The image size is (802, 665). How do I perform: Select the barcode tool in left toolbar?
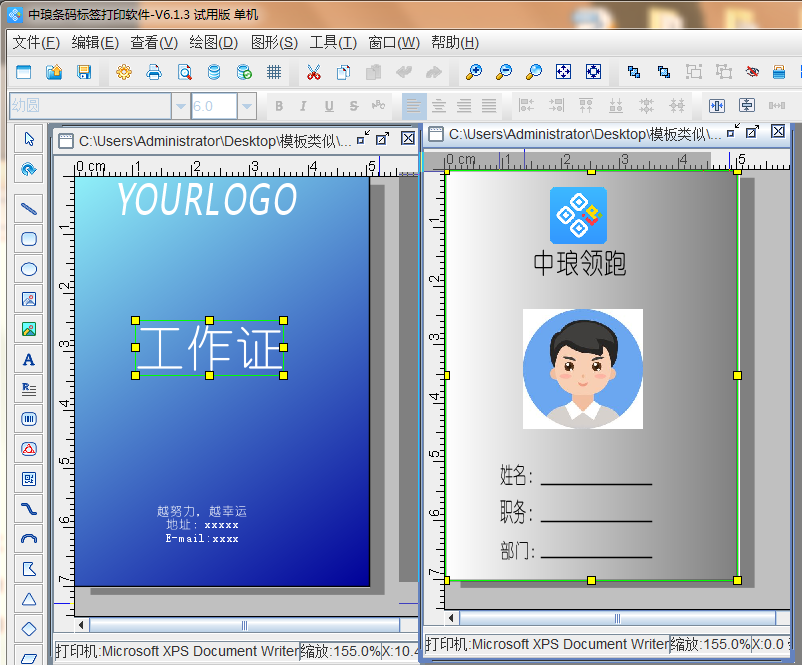click(x=27, y=419)
